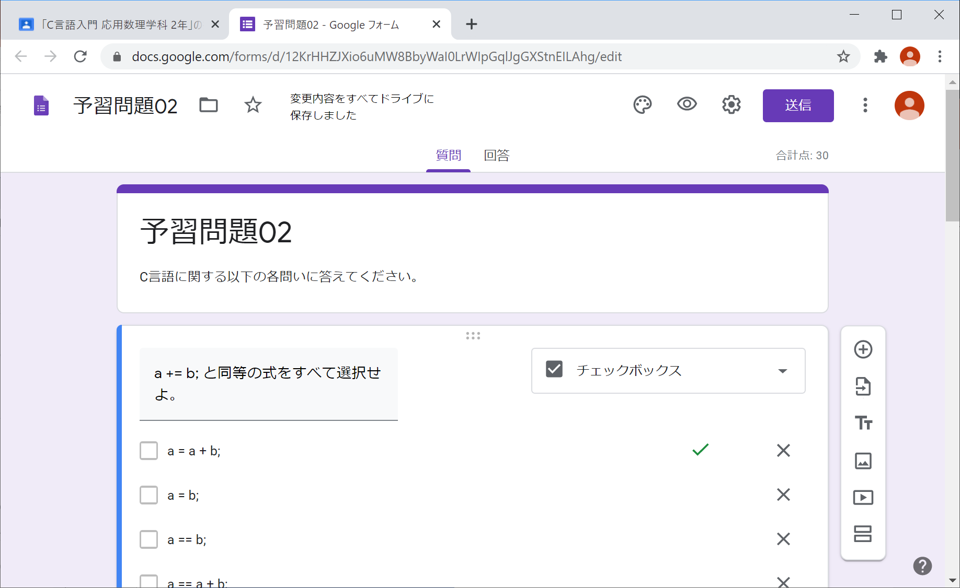
Task: Edit the question text field
Action: [x=268, y=384]
